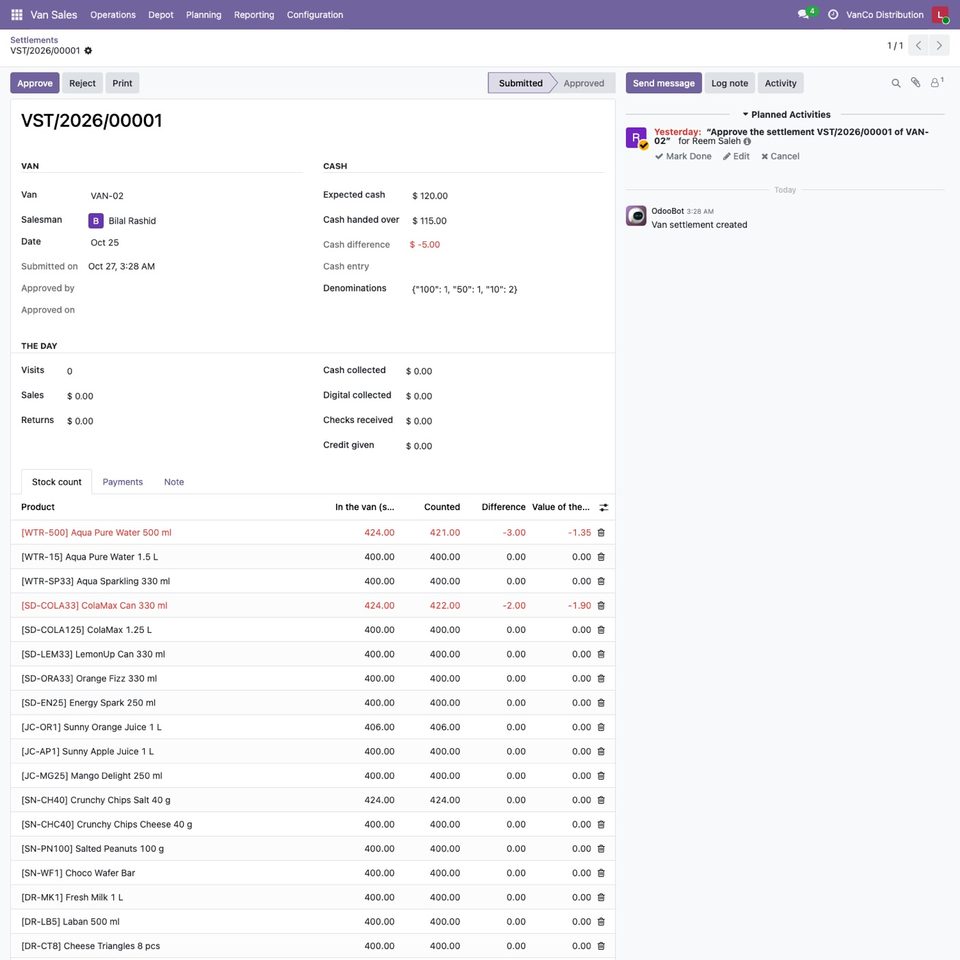The width and height of the screenshot is (960, 960).
Task: Go to the next record arrow
Action: click(939, 45)
